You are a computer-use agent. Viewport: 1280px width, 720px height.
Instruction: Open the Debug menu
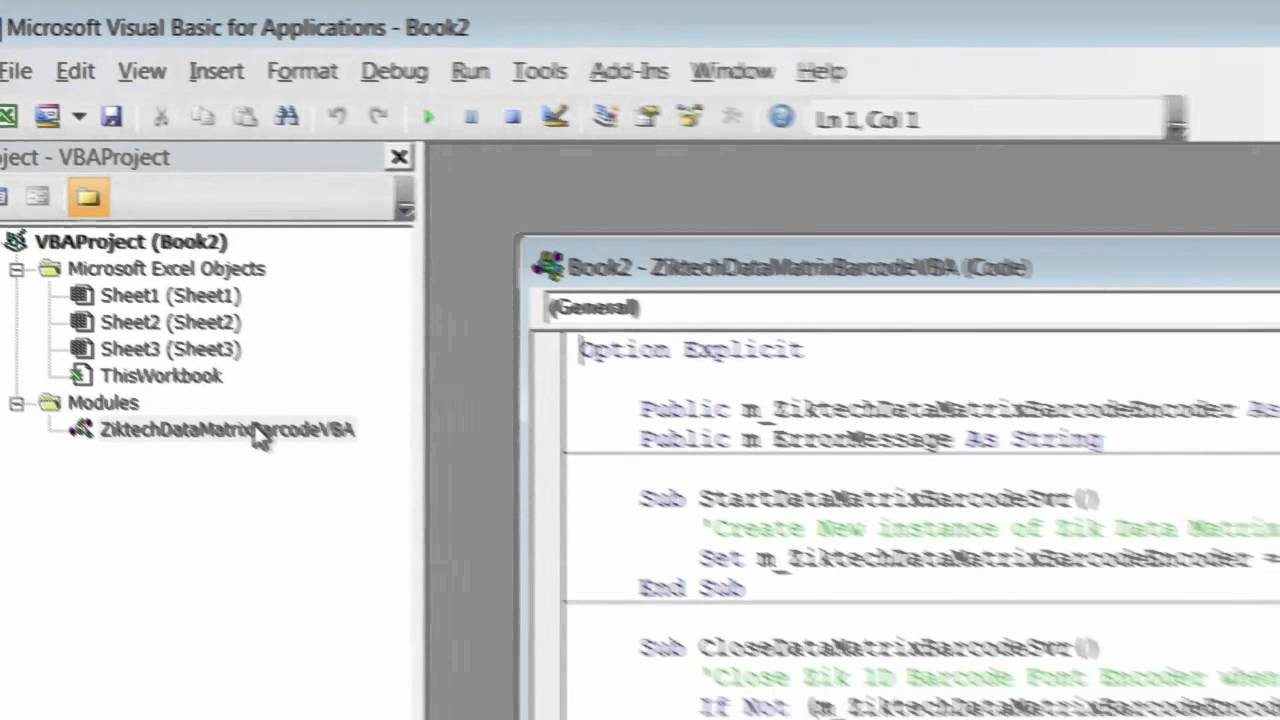coord(394,71)
